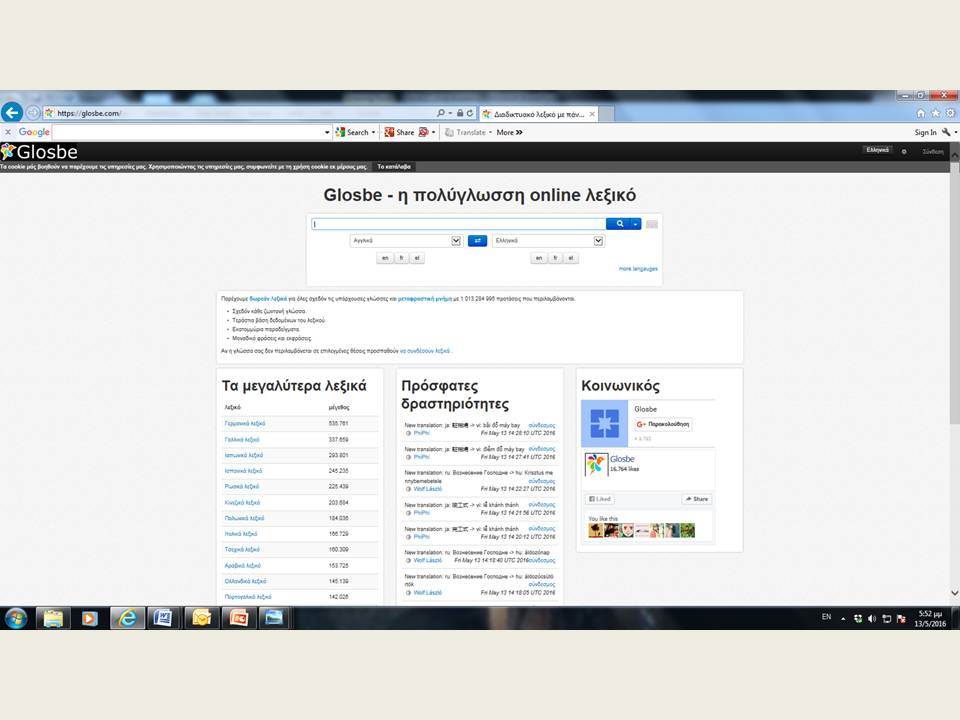Refresh the page with the reload icon
This screenshot has height=720, width=960.
470,113
